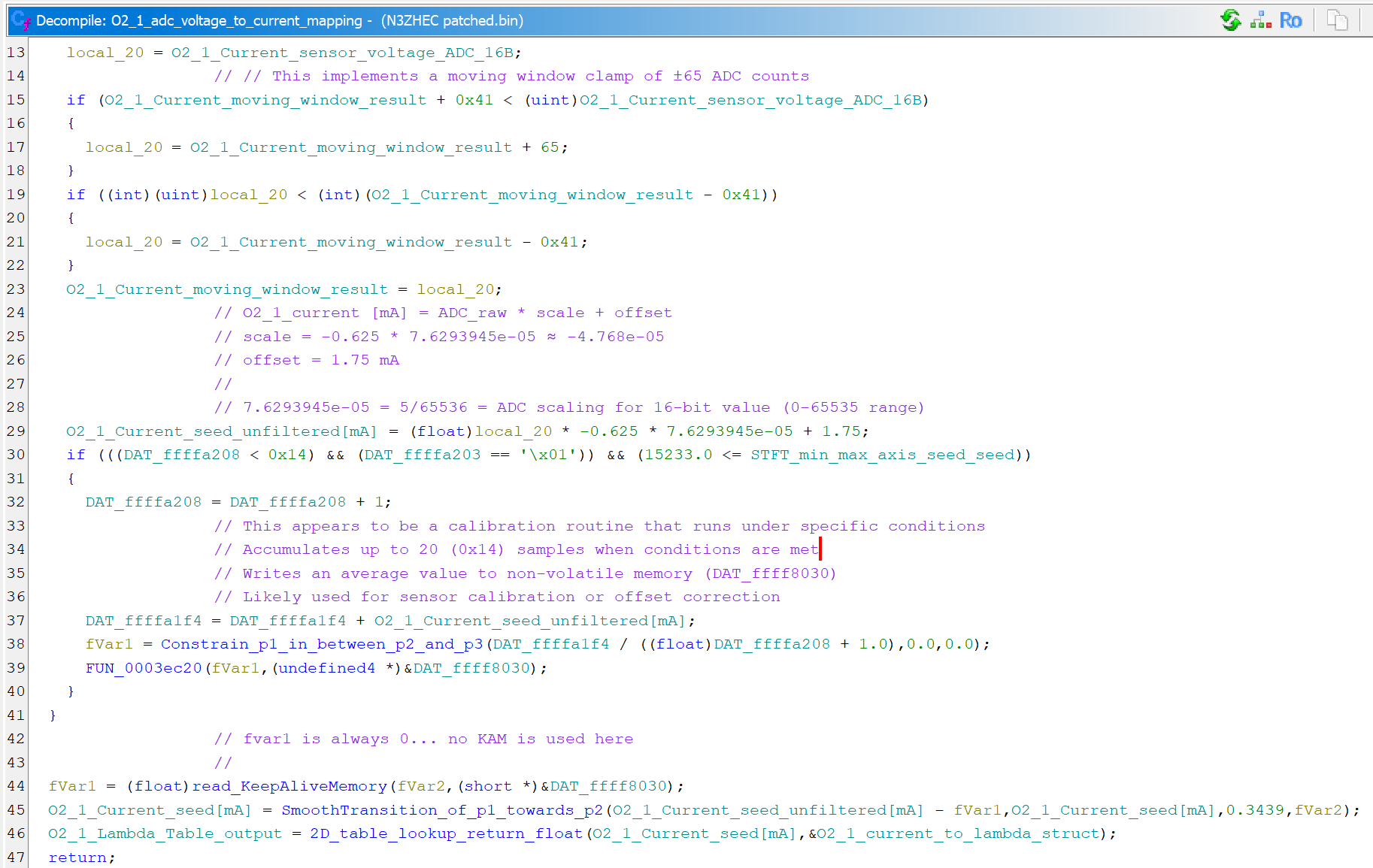This screenshot has width=1373, height=868.
Task: Open the control flow graph icon
Action: click(1259, 20)
